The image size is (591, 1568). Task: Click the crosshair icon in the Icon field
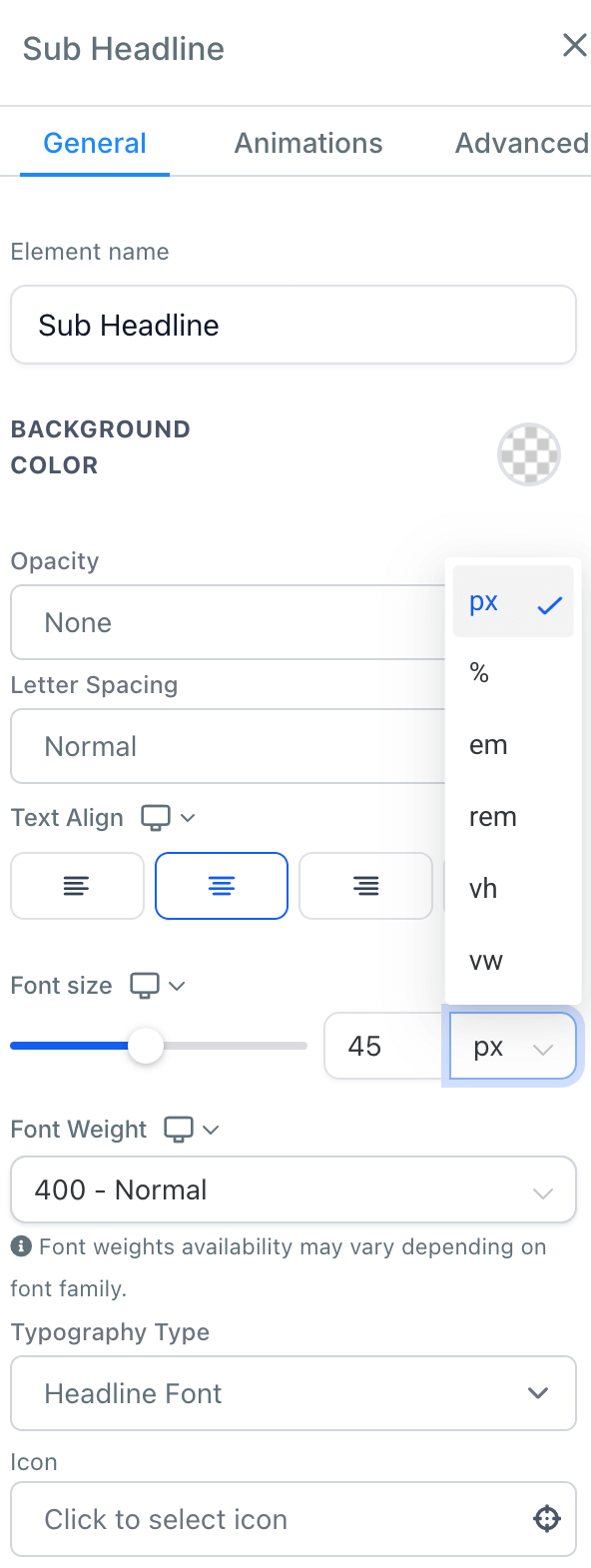(547, 1519)
